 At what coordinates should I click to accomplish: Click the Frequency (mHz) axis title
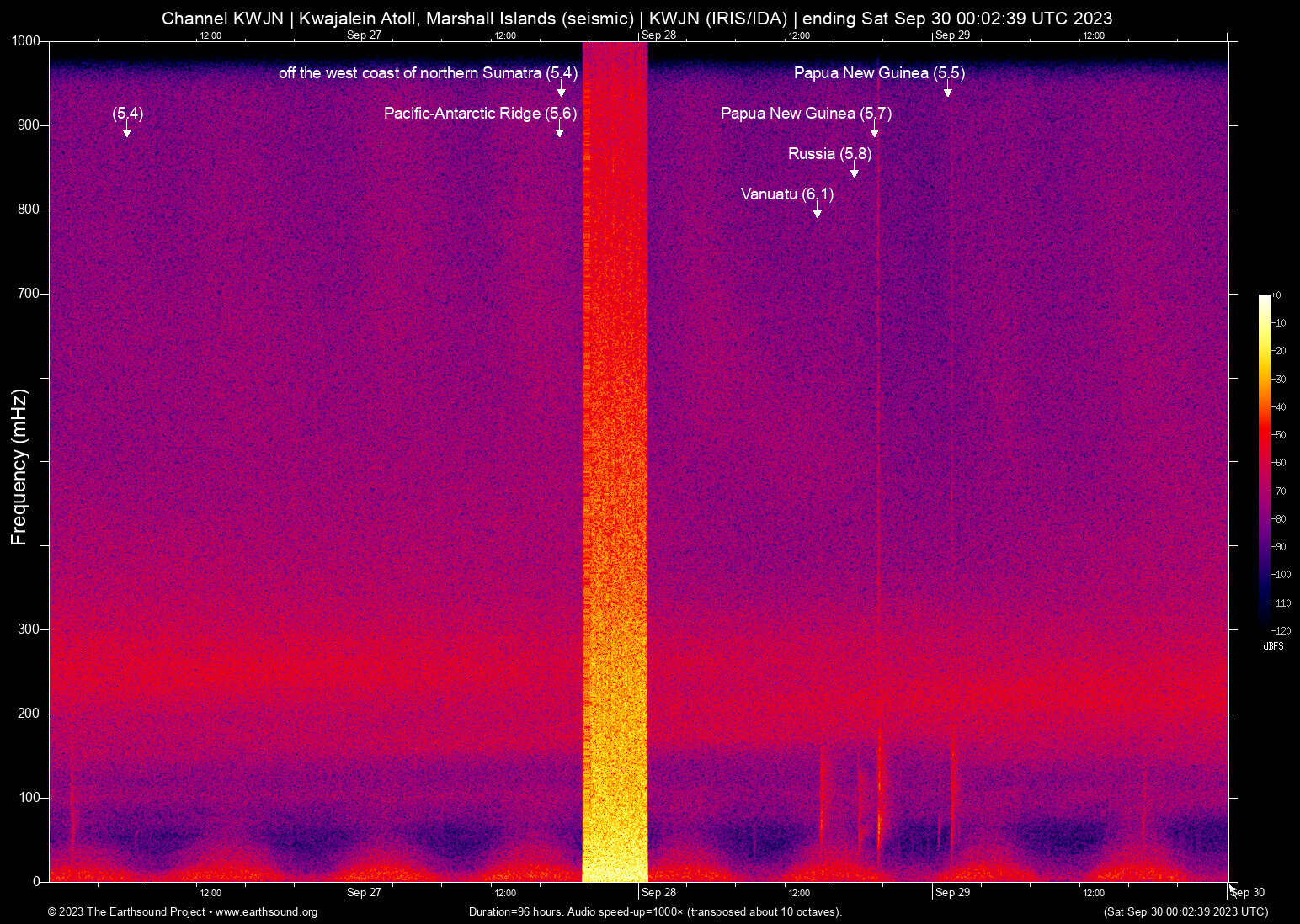19,467
